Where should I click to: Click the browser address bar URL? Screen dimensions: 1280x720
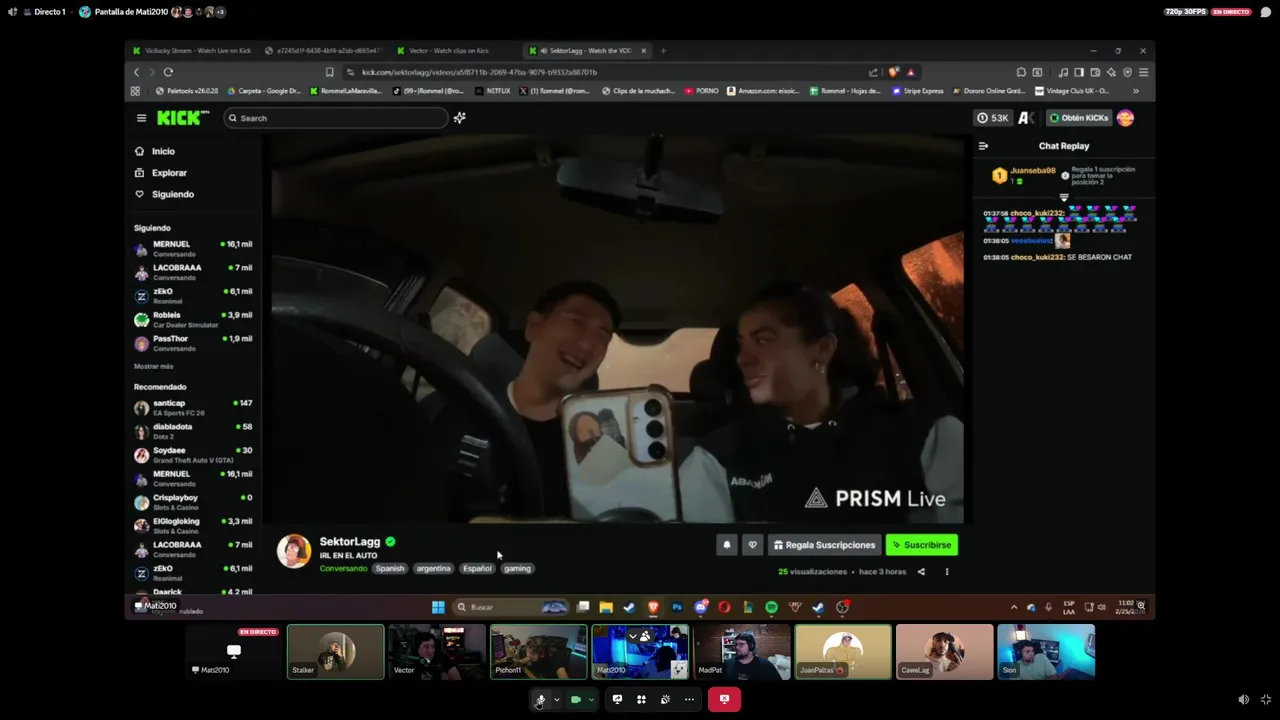[x=479, y=72]
